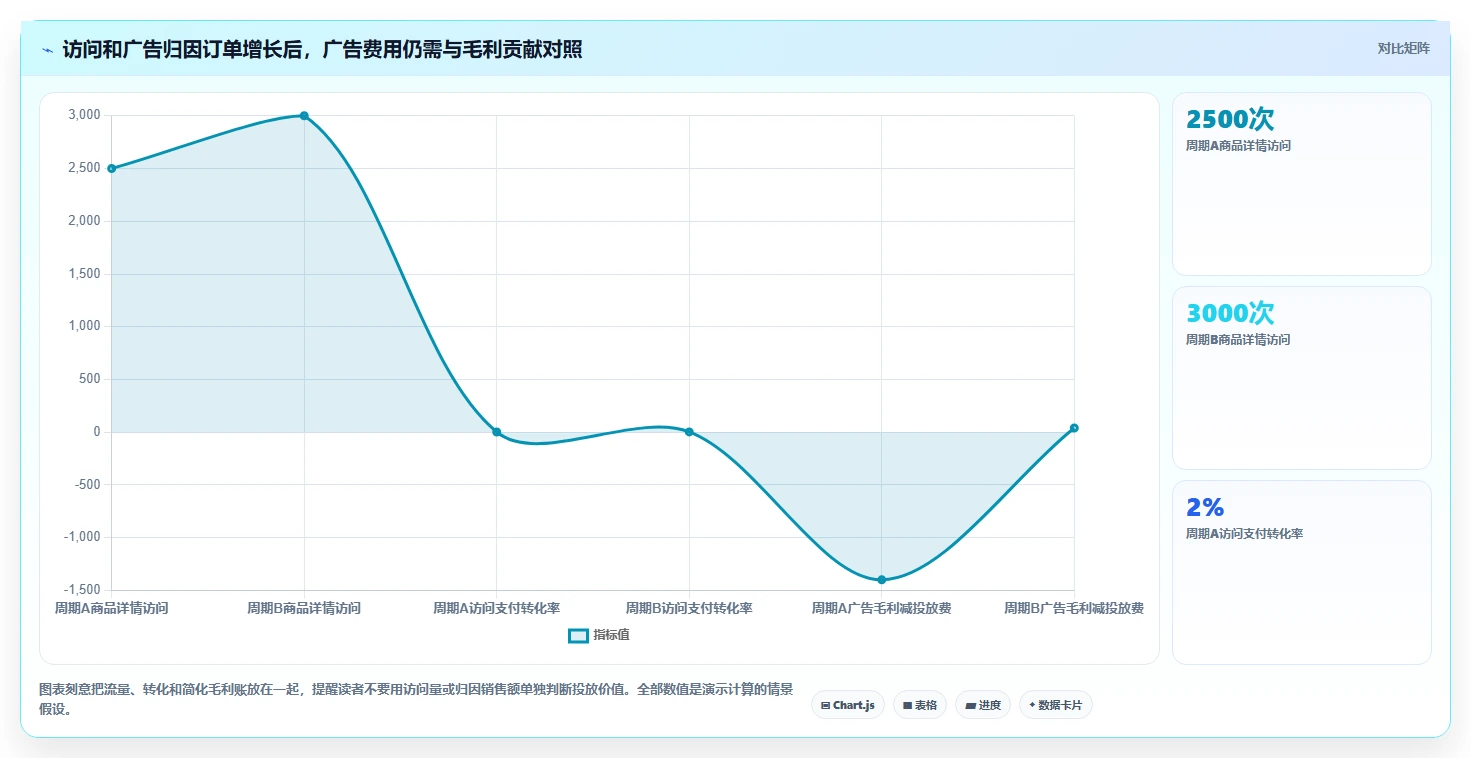Click data point for 周期A访问支付转化率
1471x758 pixels.
point(496,432)
